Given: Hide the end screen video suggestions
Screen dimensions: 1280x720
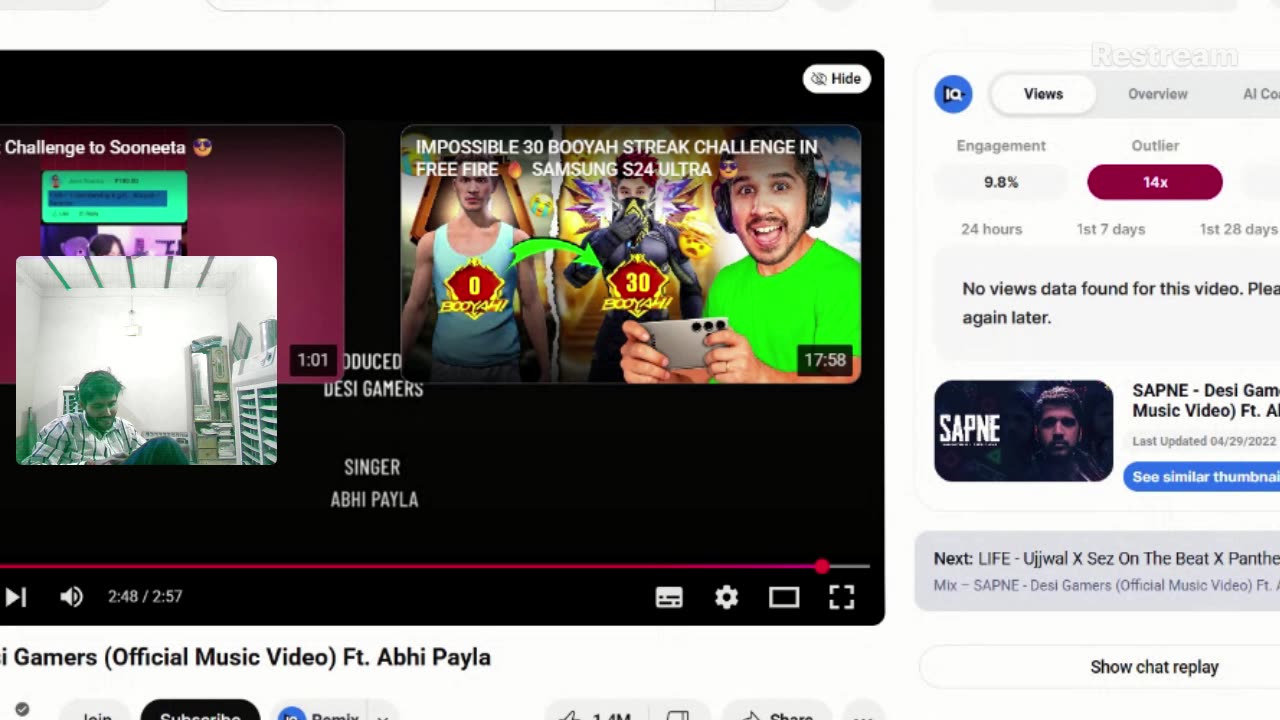Looking at the screenshot, I should coord(837,79).
